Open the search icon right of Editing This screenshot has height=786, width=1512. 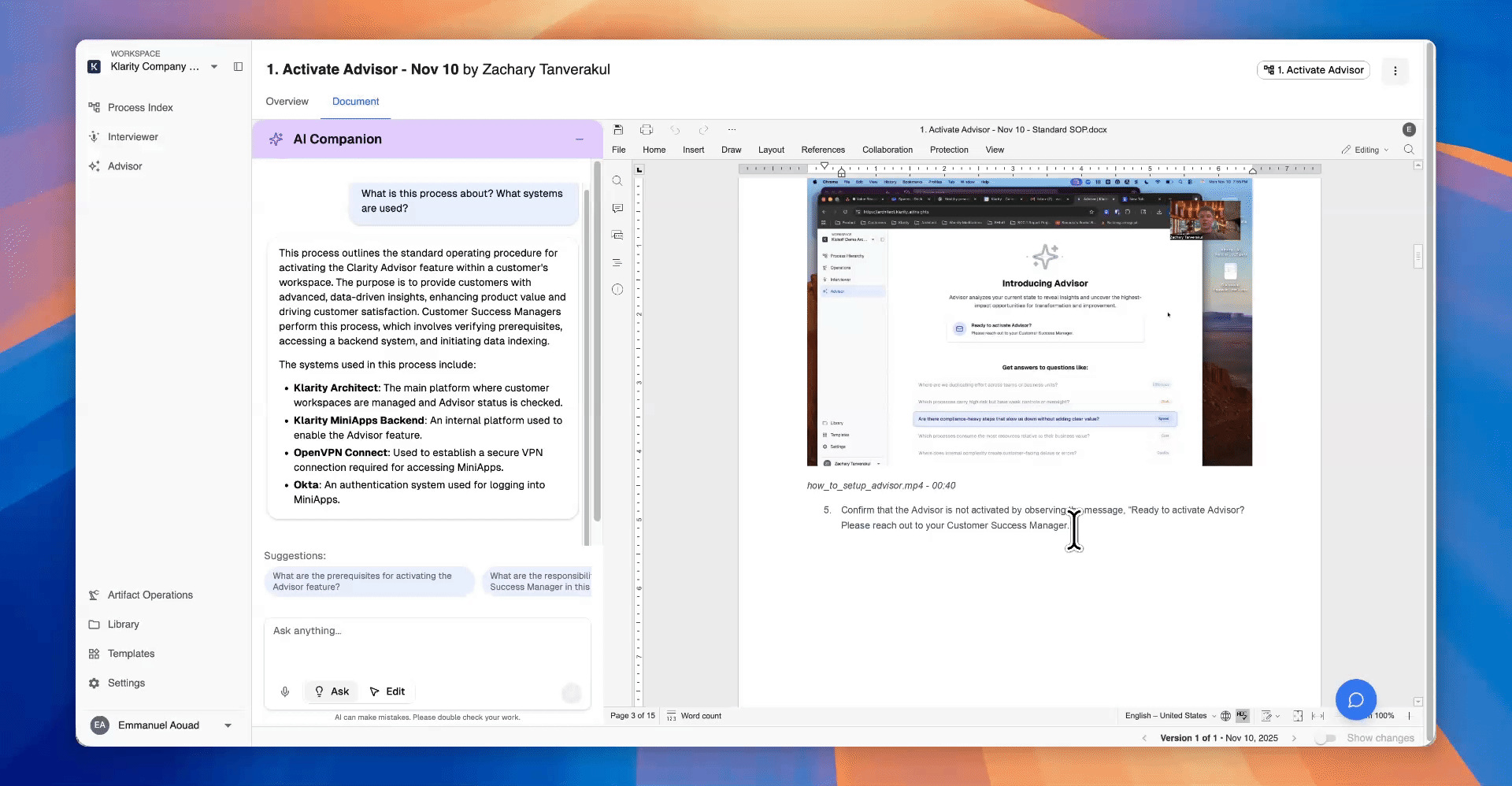click(x=1409, y=150)
